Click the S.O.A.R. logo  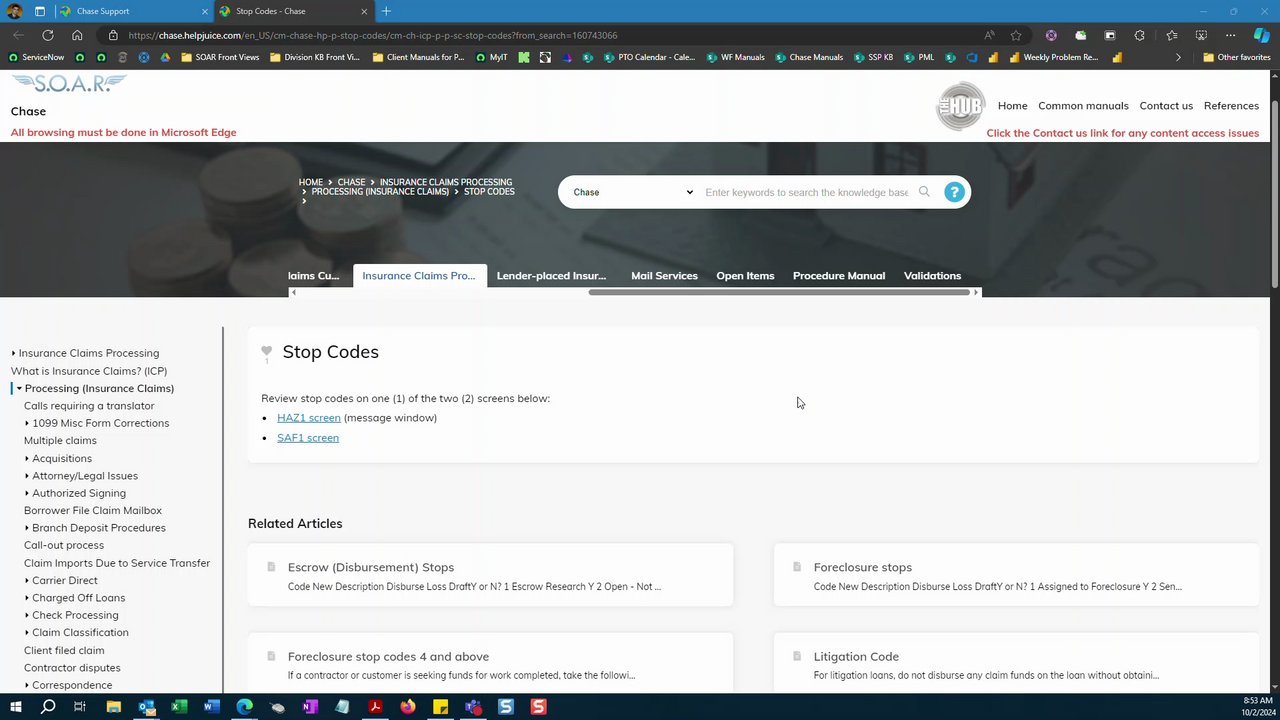(69, 84)
